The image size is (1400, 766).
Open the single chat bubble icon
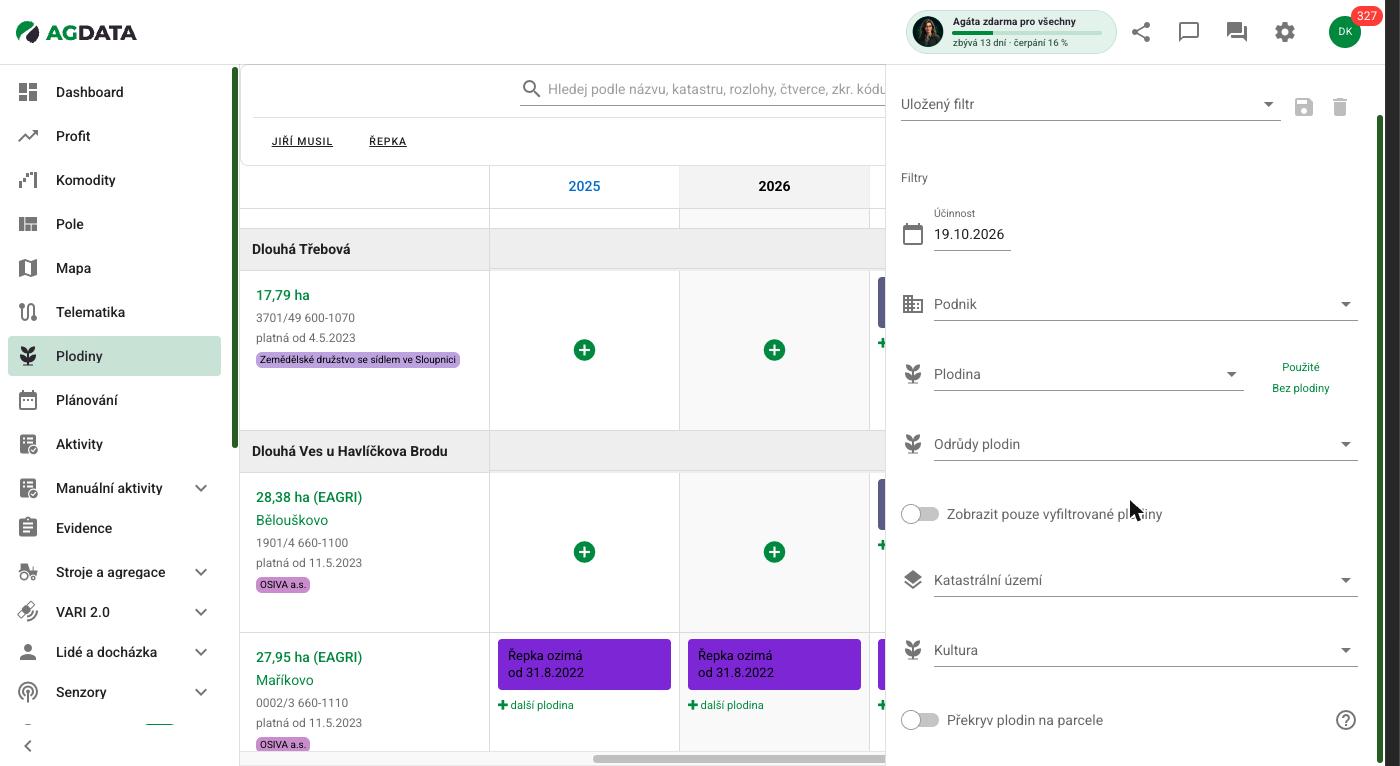[1189, 32]
